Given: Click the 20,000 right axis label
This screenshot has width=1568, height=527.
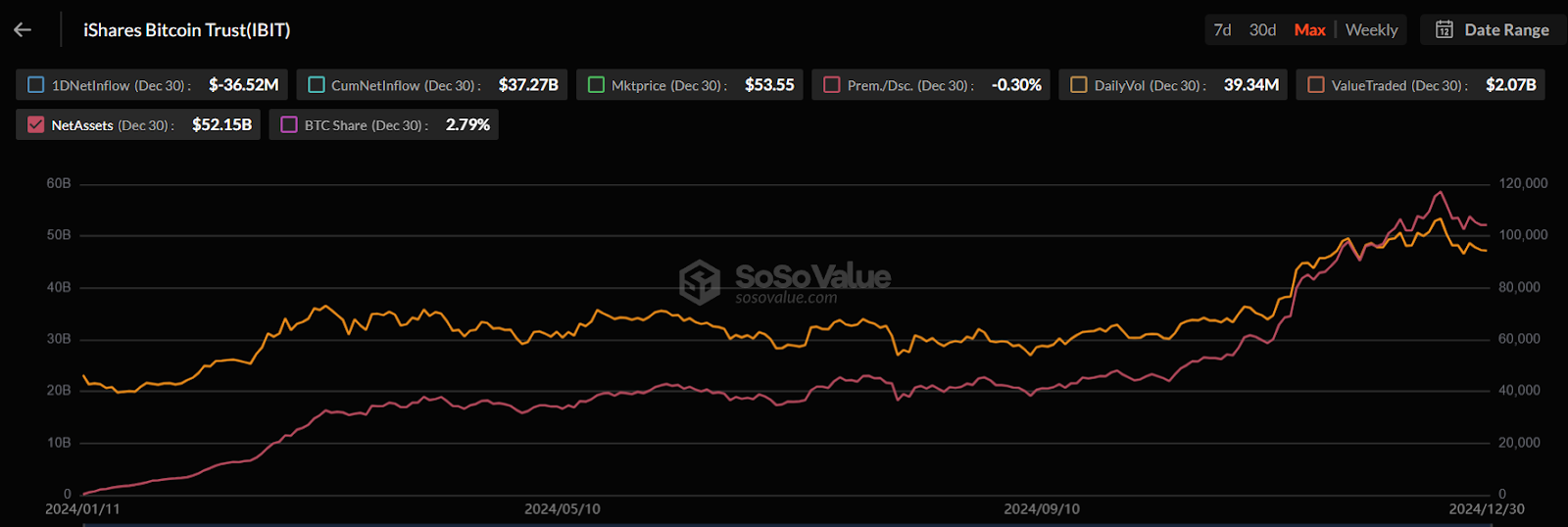Looking at the screenshot, I should pos(1519,443).
